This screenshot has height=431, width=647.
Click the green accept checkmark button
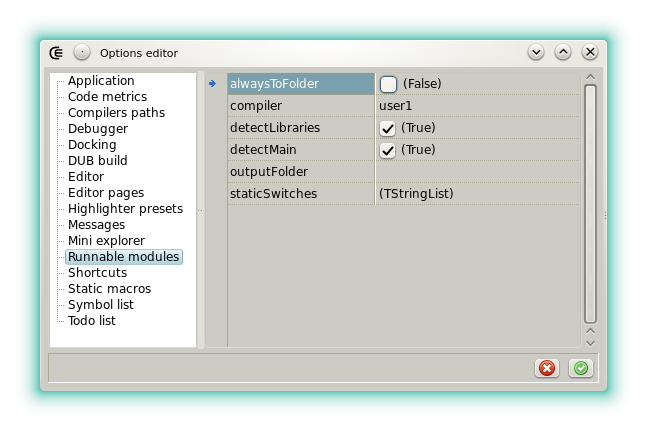(581, 368)
